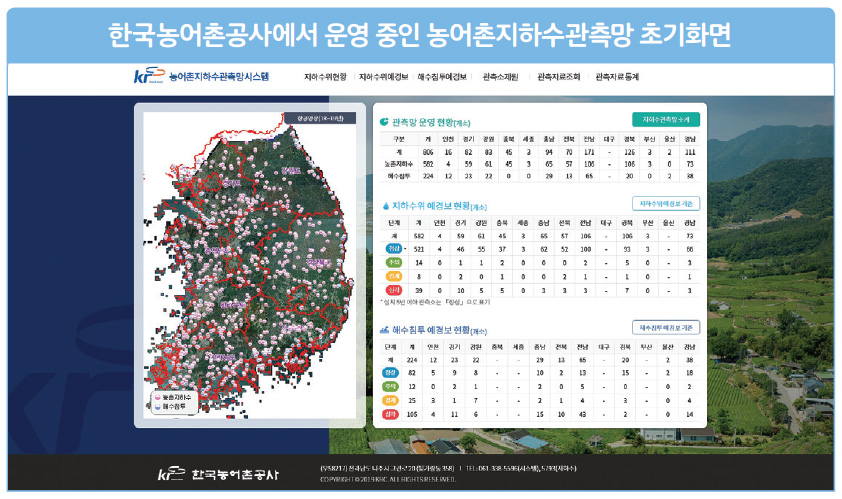Click the blue 정상 badge in groundwater level table
This screenshot has width=842, height=499.
[x=394, y=249]
